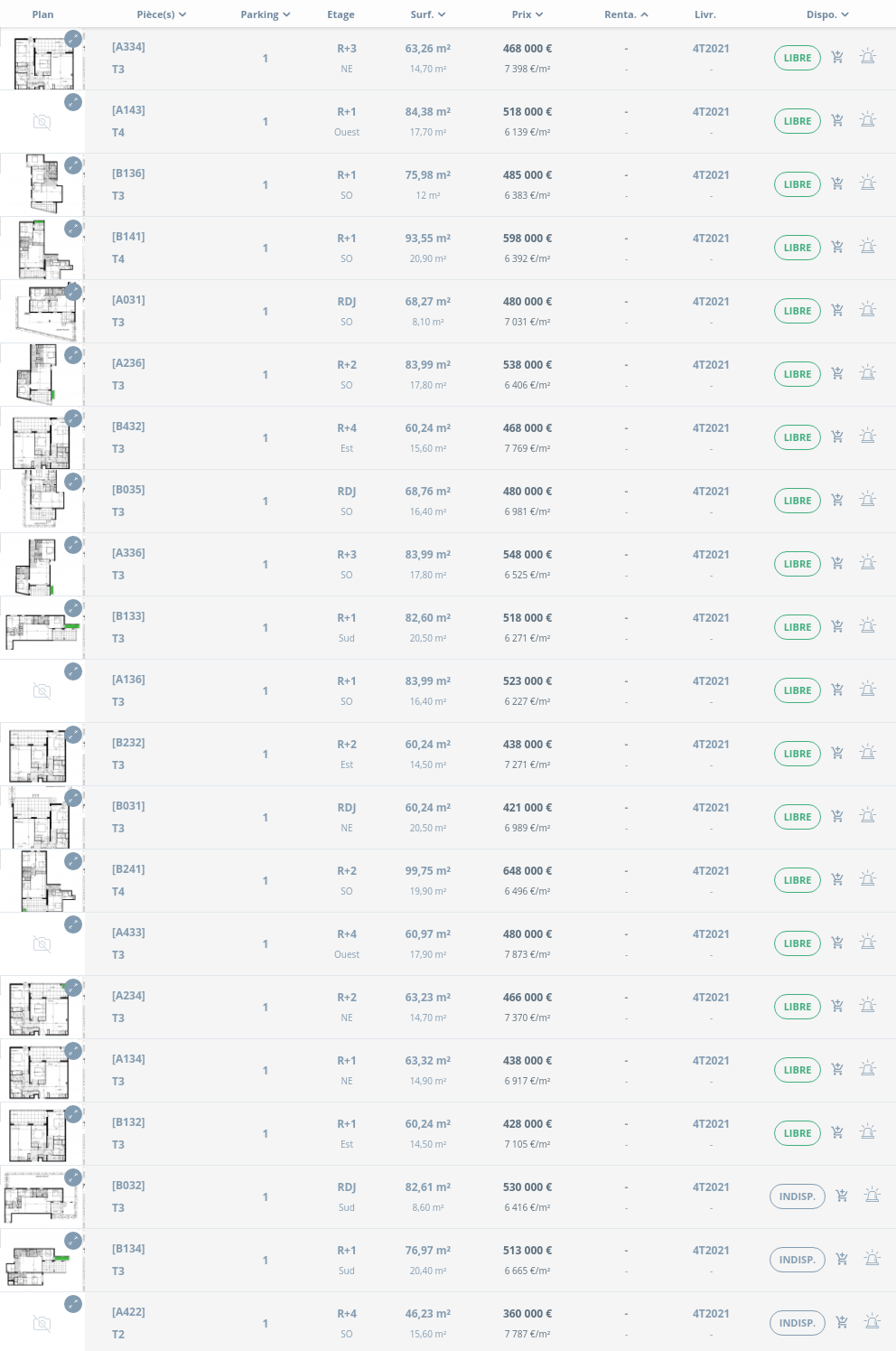The image size is (896, 1351).
Task: Add lot B141 to cart
Action: 837,247
